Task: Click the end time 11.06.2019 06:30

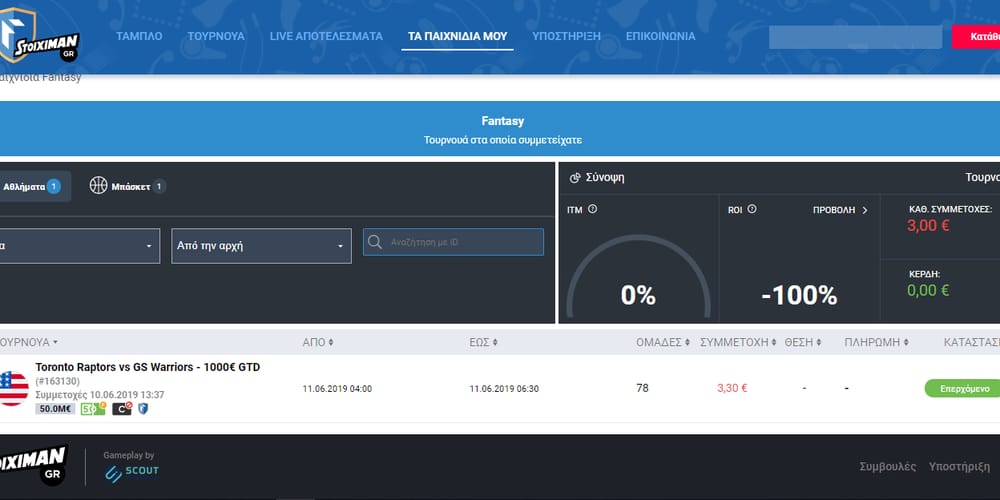Action: pos(504,388)
